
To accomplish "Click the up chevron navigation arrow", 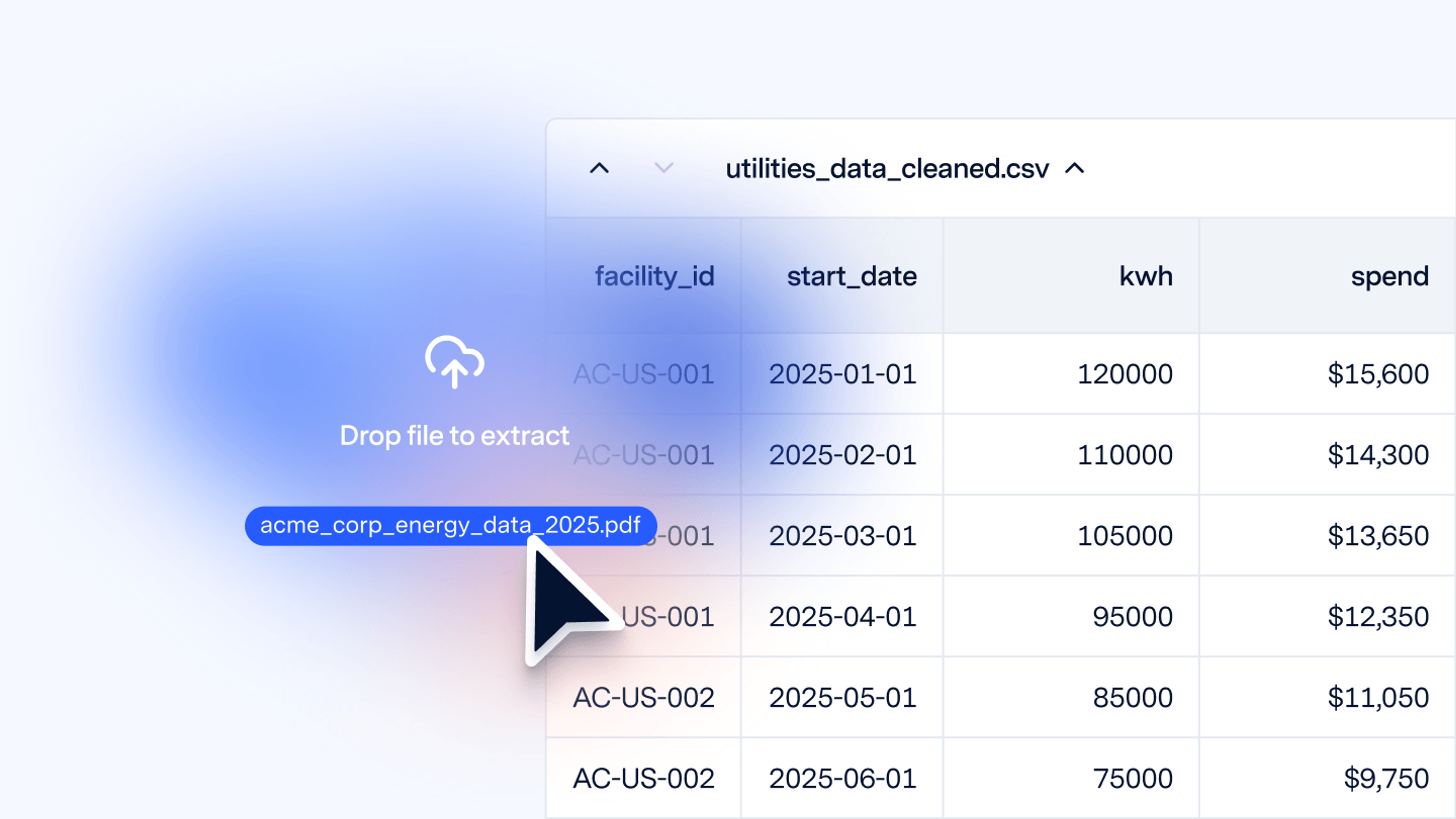I will pyautogui.click(x=599, y=168).
